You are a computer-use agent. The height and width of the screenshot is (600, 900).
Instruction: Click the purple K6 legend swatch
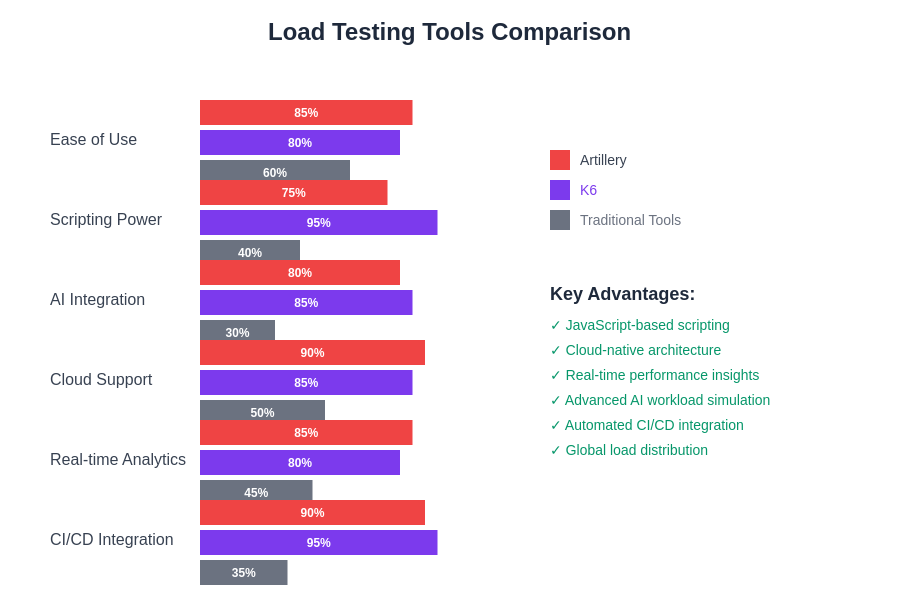pos(560,190)
